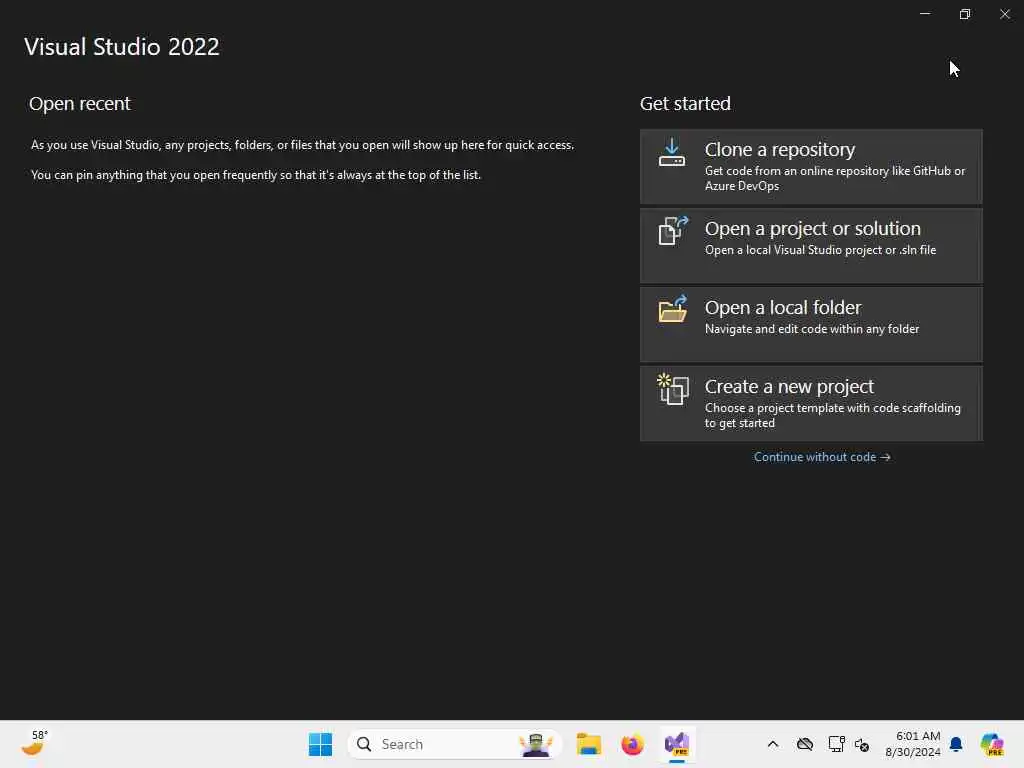Click the OneDrive cloud tray icon

point(805,744)
